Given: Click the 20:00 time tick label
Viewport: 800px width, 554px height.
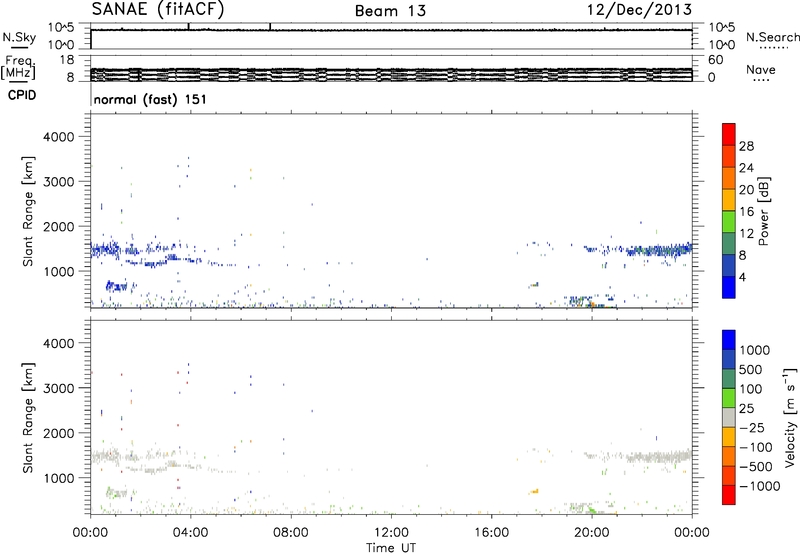Looking at the screenshot, I should [592, 533].
